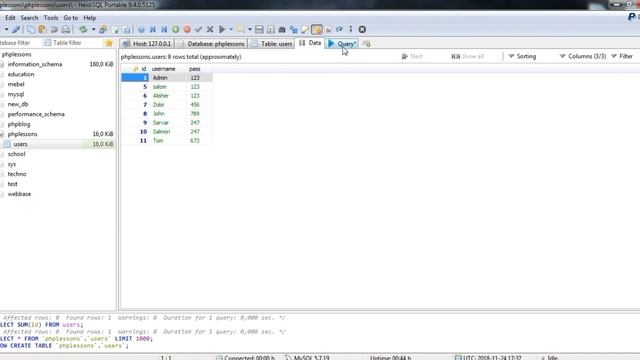Post changes with the checkmark icon

(198, 29)
